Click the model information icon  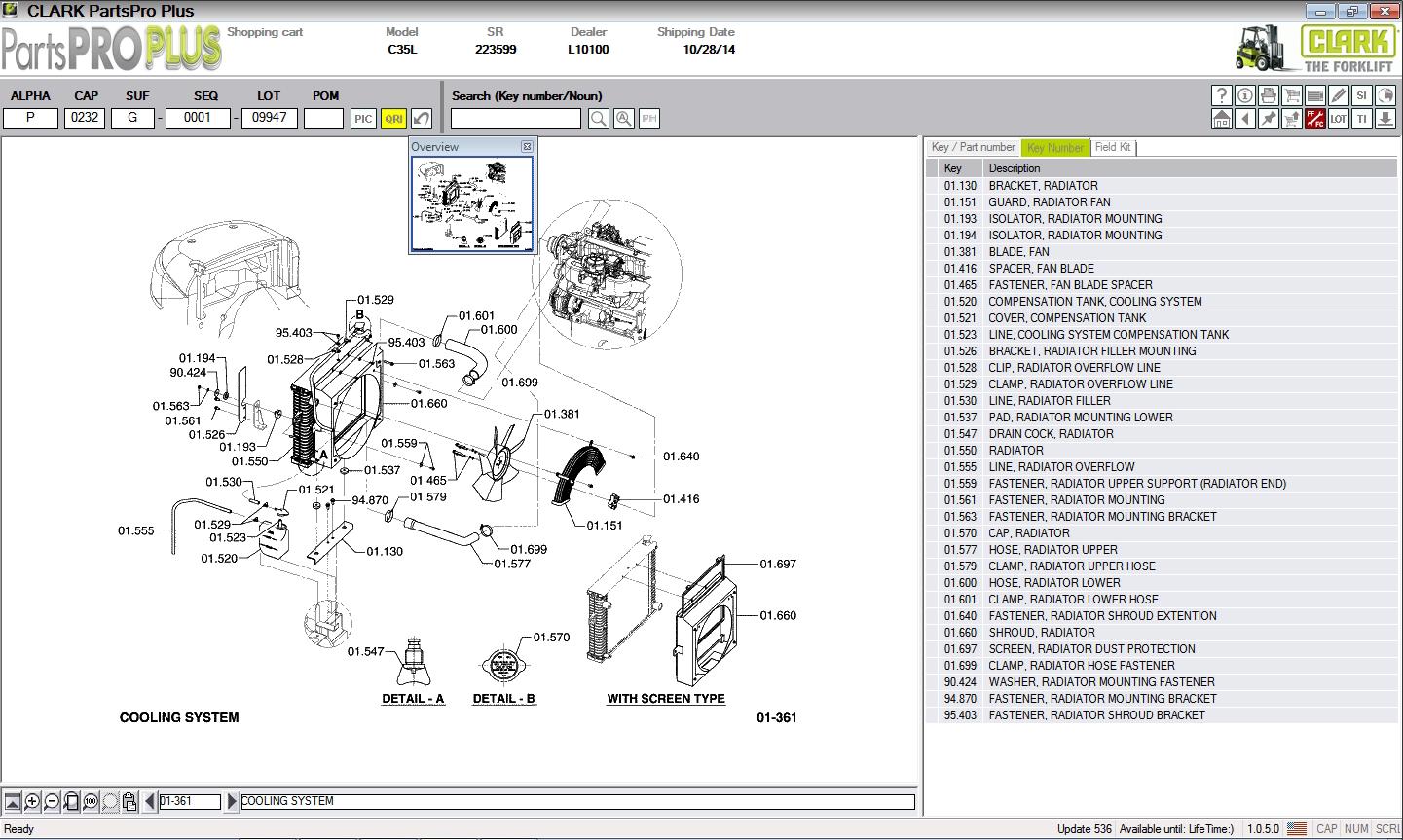click(1245, 95)
